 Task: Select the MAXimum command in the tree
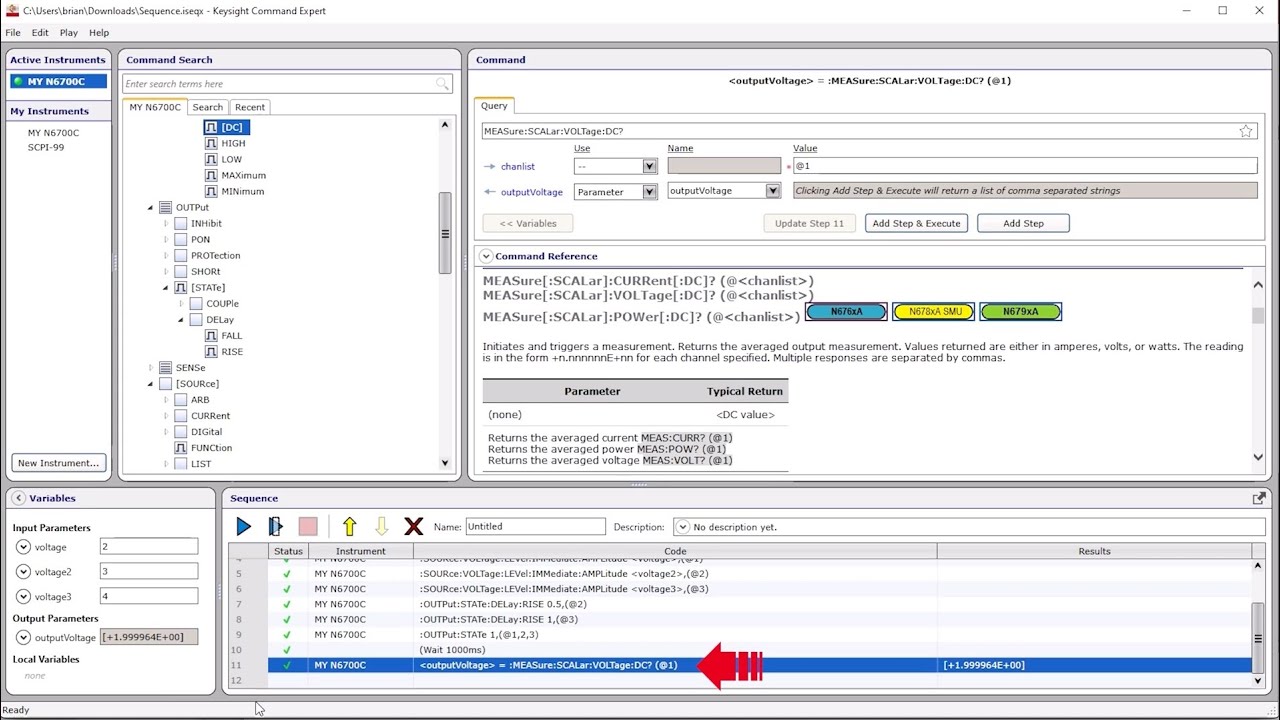pos(235,175)
